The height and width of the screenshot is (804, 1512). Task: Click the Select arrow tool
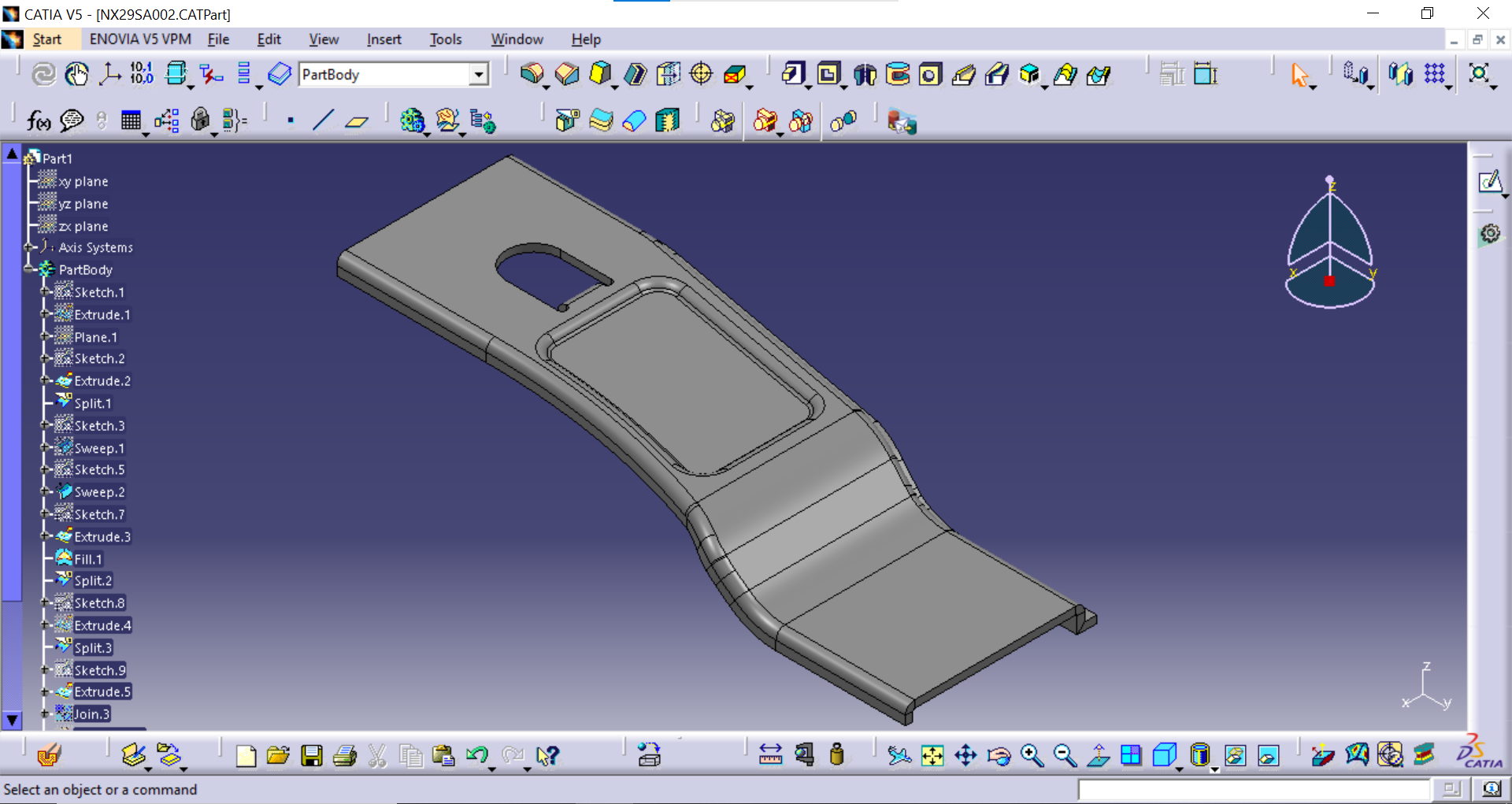coord(1299,75)
